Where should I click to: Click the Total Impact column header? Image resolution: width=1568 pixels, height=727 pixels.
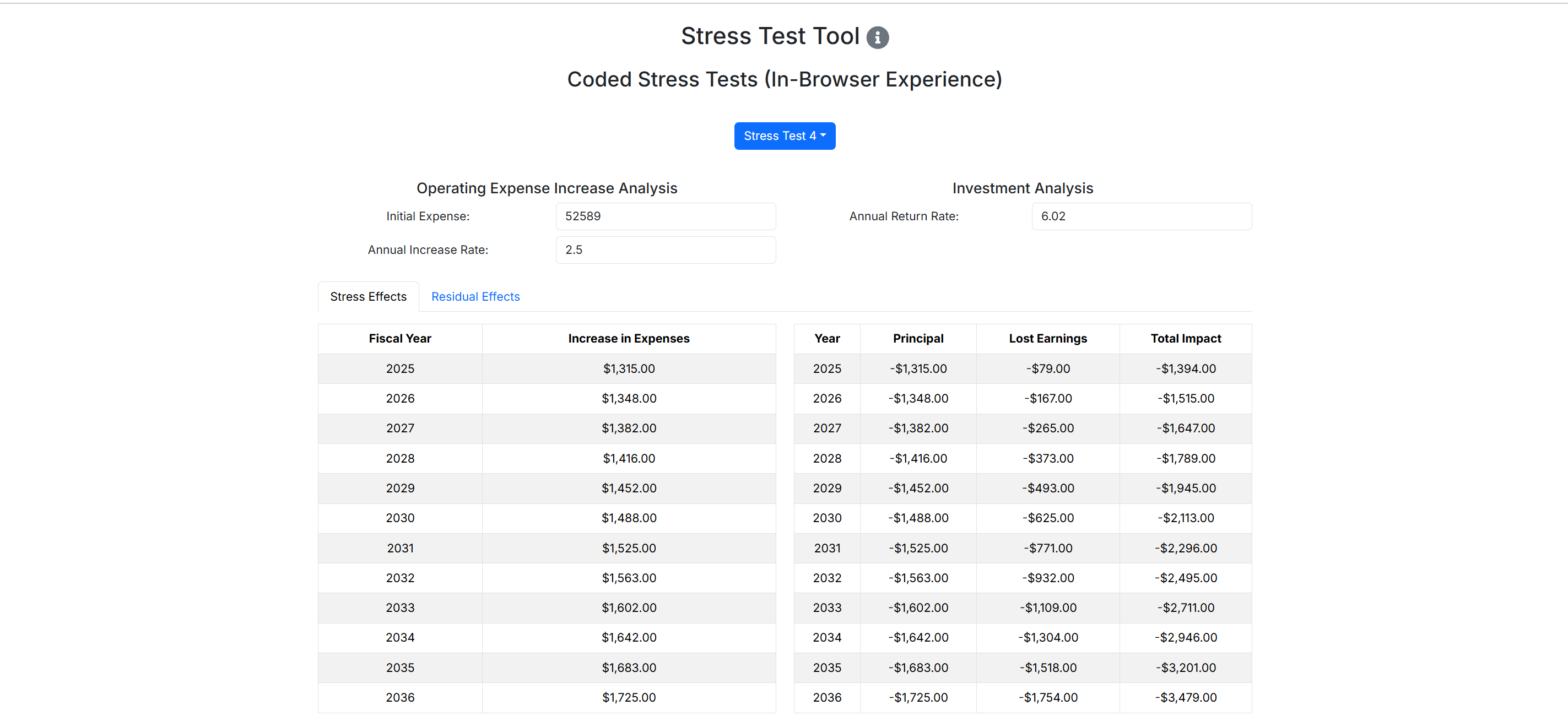1186,338
